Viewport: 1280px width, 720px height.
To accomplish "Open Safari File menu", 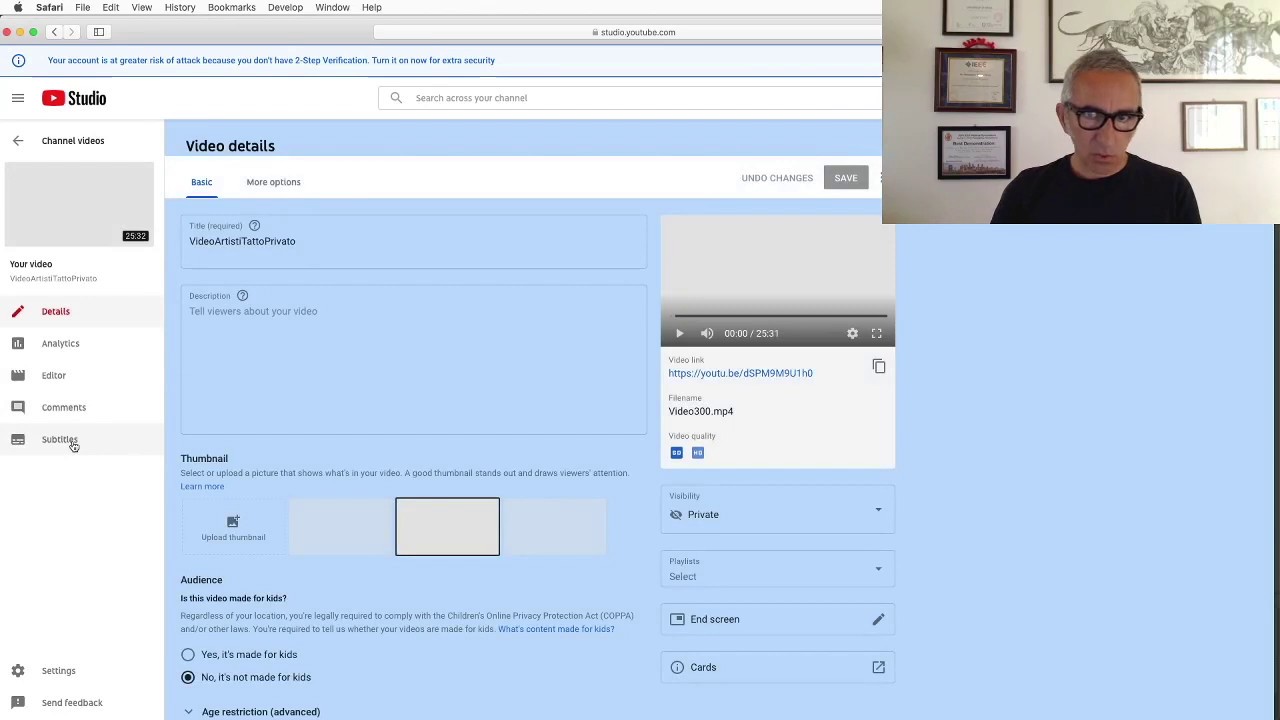I will click(x=83, y=7).
